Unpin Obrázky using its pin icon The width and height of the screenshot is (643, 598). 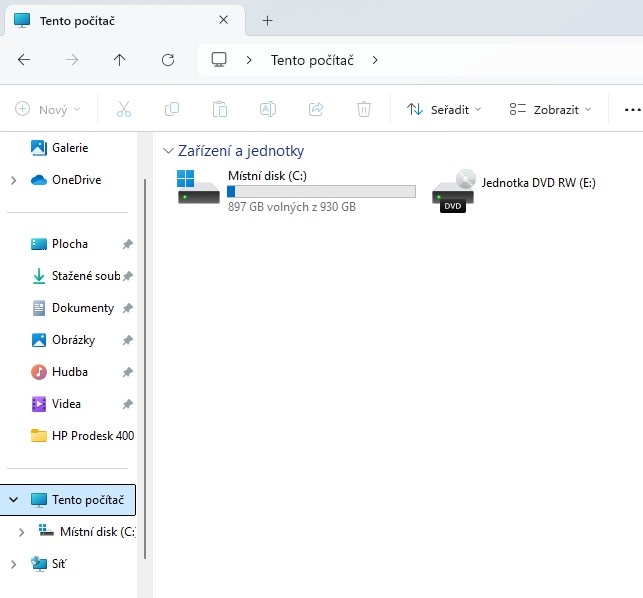(x=128, y=340)
